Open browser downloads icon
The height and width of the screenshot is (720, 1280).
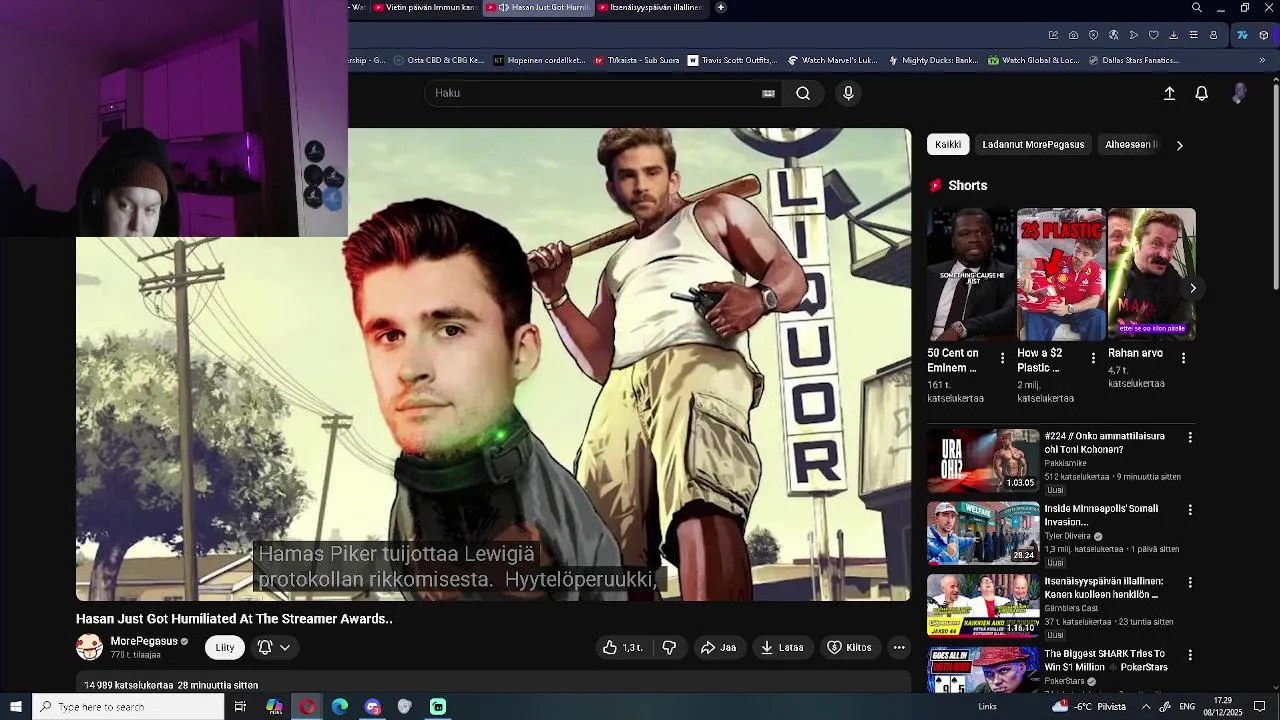1173,35
